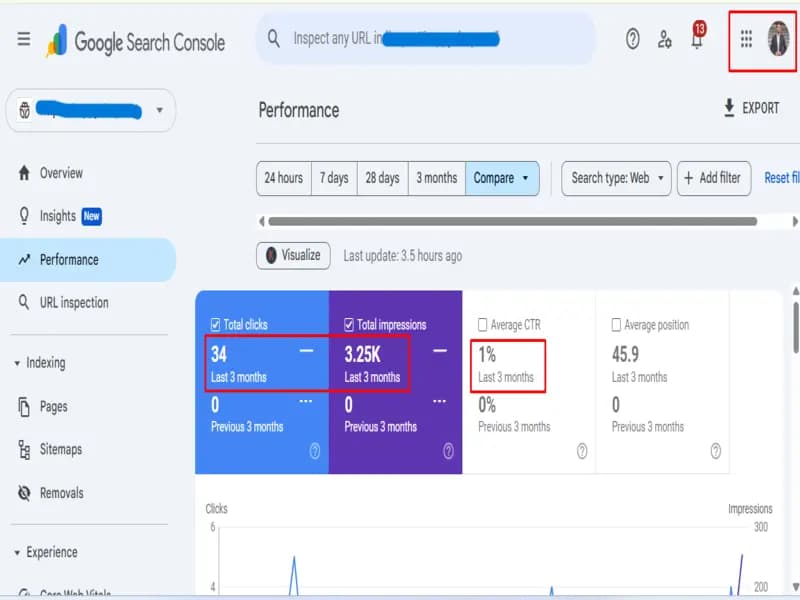800x600 pixels.
Task: Click the horizontal scrollbar under the filter bar
Action: click(513, 221)
